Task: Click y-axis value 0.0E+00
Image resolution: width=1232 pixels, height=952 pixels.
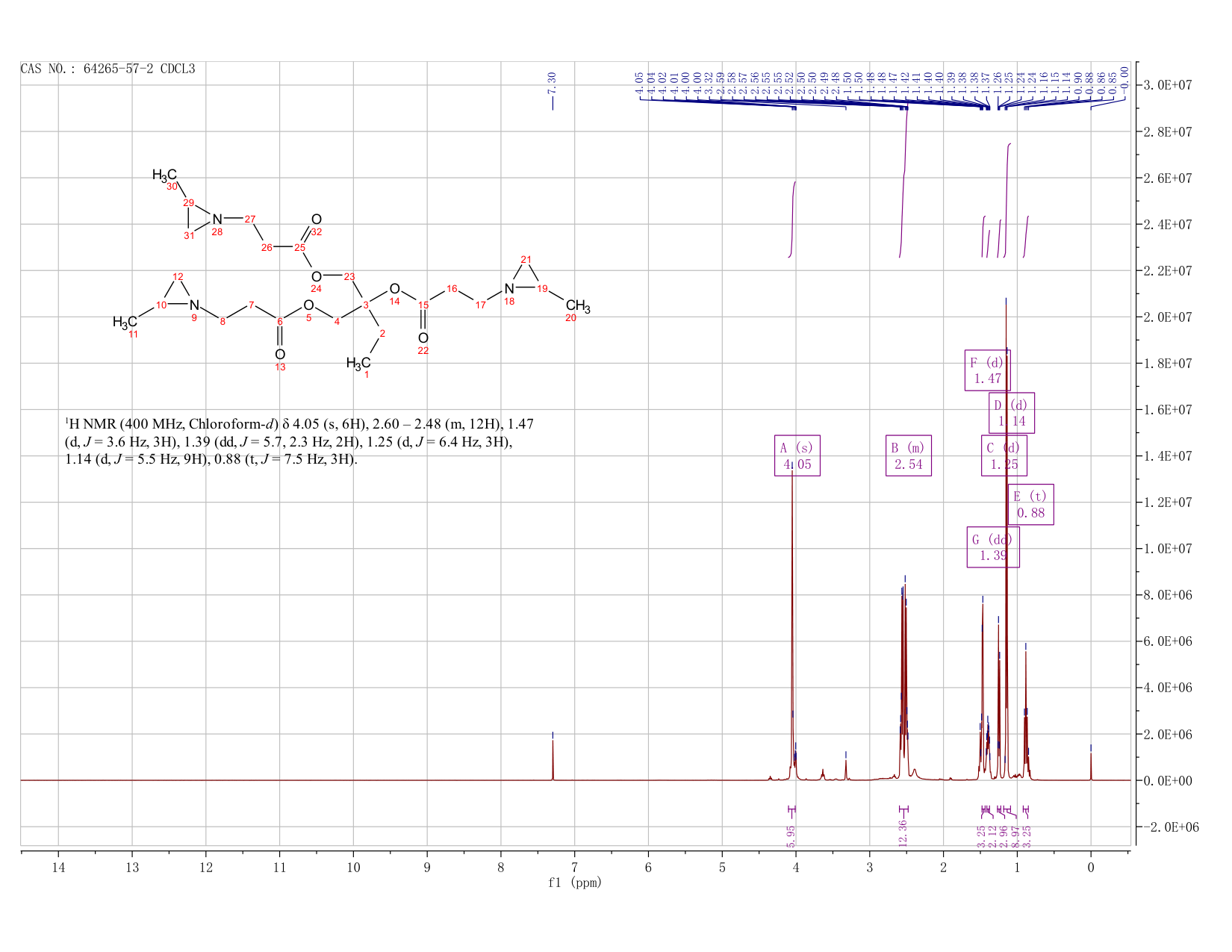Action: 1167,781
